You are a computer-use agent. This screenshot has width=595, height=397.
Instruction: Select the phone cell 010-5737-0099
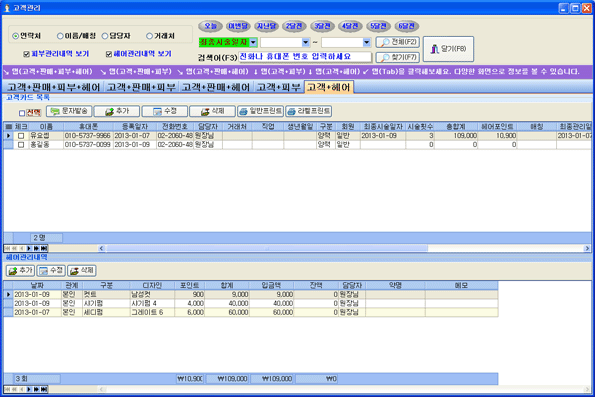[x=88, y=145]
